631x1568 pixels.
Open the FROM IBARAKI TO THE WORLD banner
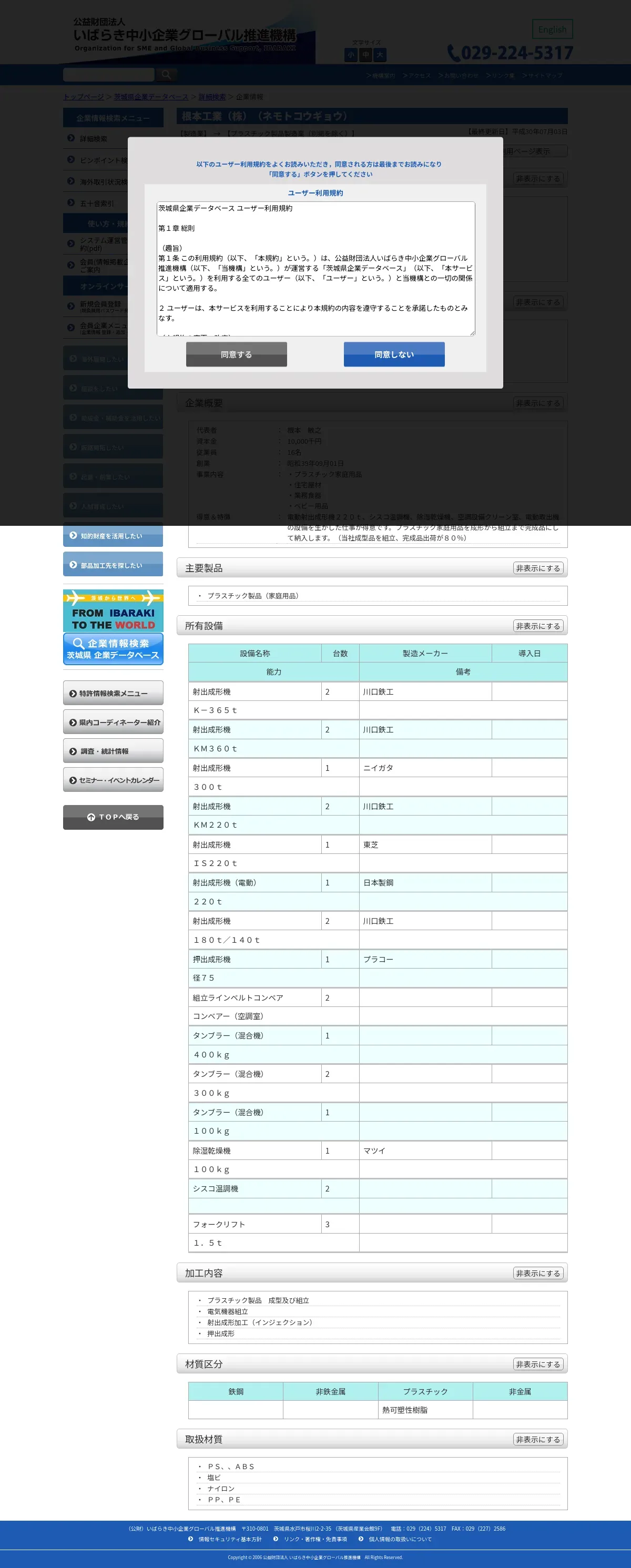(113, 610)
